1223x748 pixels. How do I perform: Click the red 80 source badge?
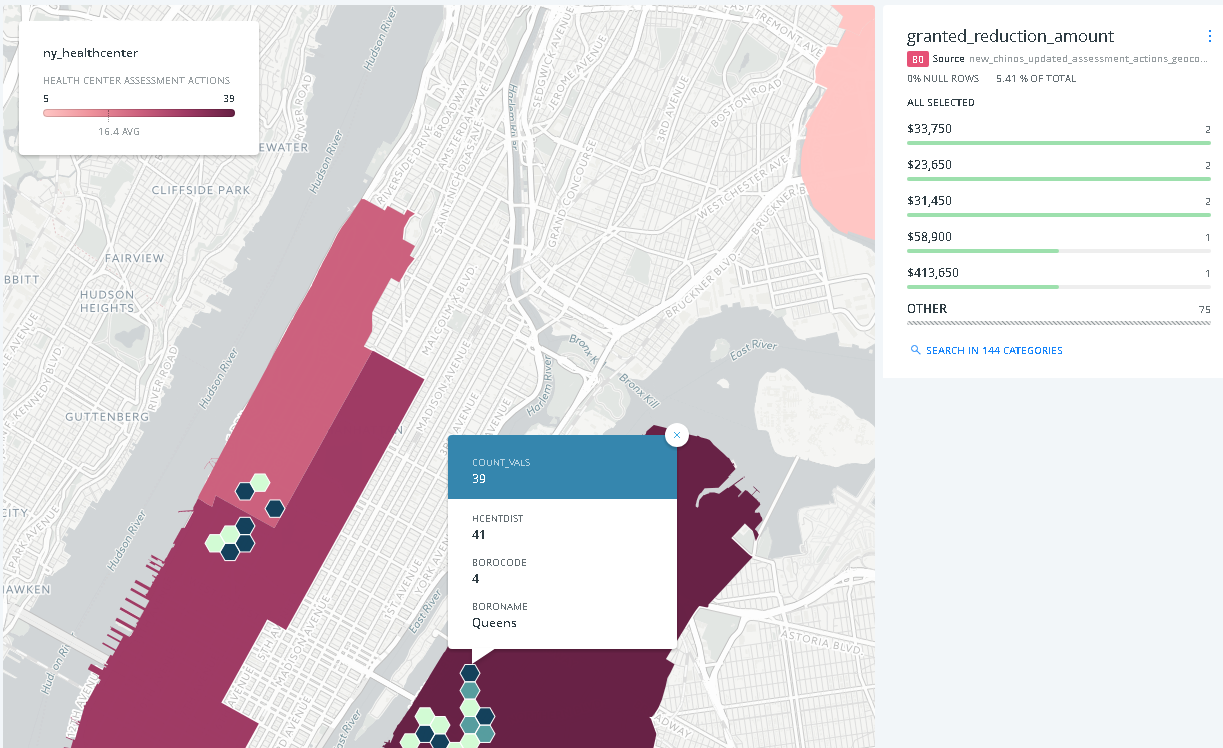coord(919,58)
